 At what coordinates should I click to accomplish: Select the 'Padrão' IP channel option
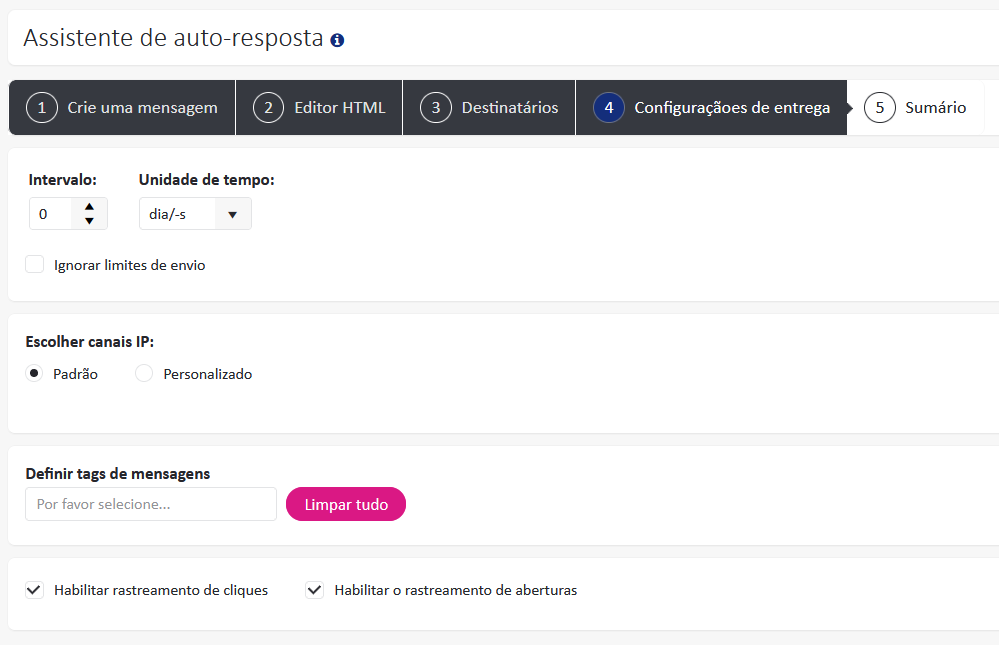click(x=33, y=373)
